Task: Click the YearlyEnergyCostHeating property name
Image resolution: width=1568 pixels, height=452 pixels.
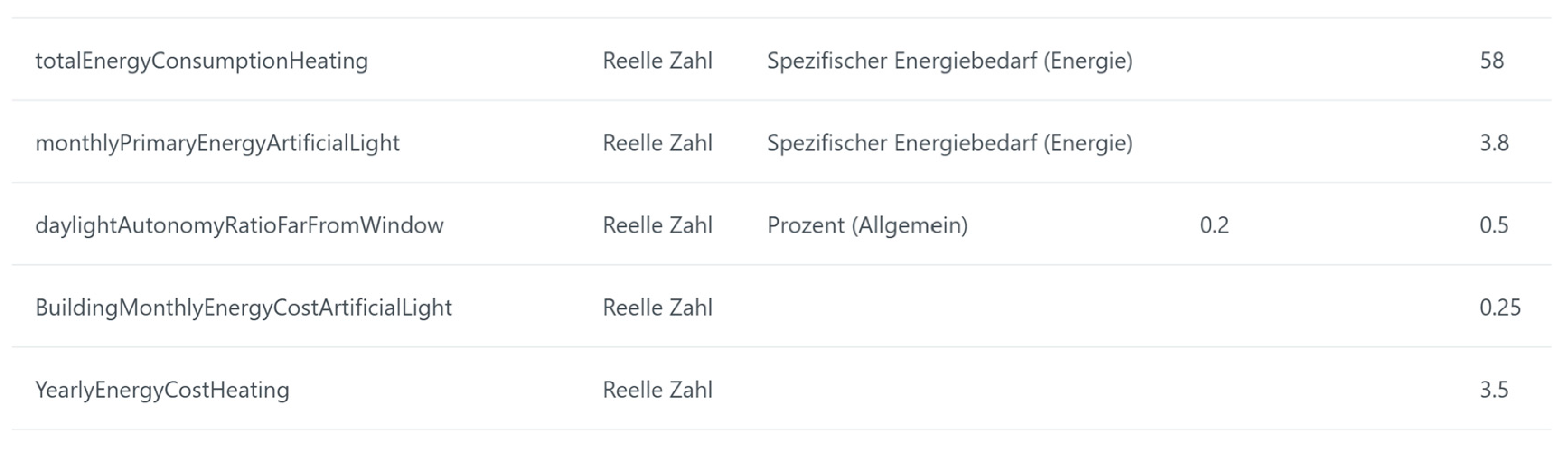Action: tap(162, 389)
